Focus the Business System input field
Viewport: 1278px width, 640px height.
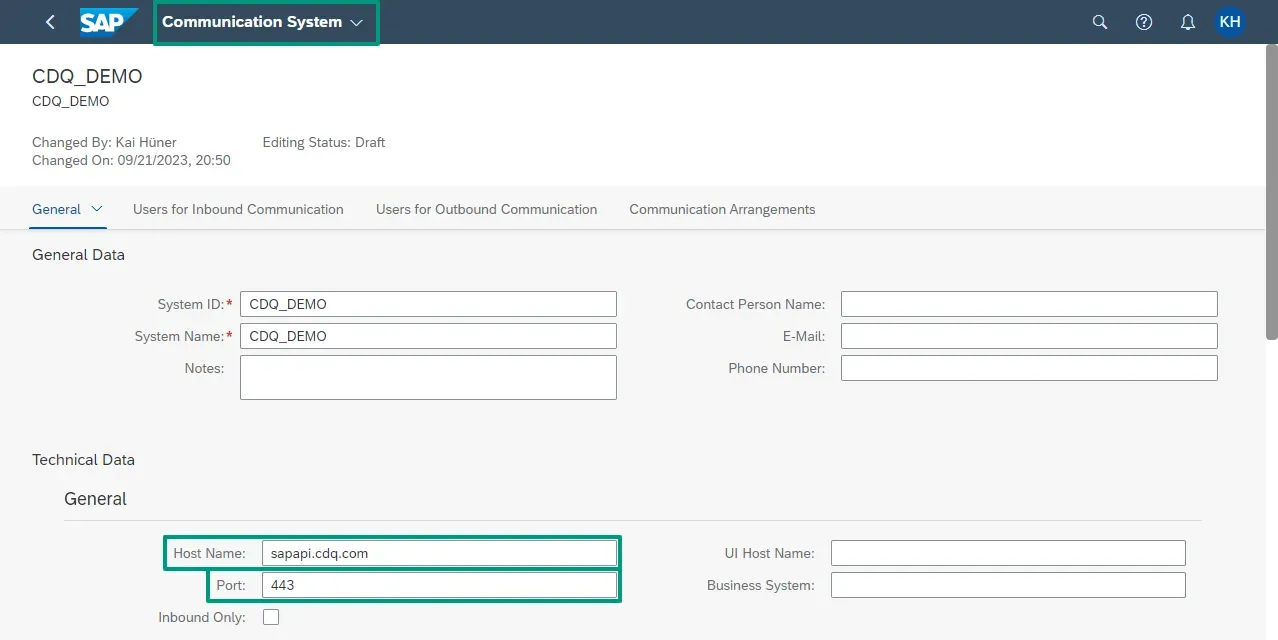(x=1008, y=585)
